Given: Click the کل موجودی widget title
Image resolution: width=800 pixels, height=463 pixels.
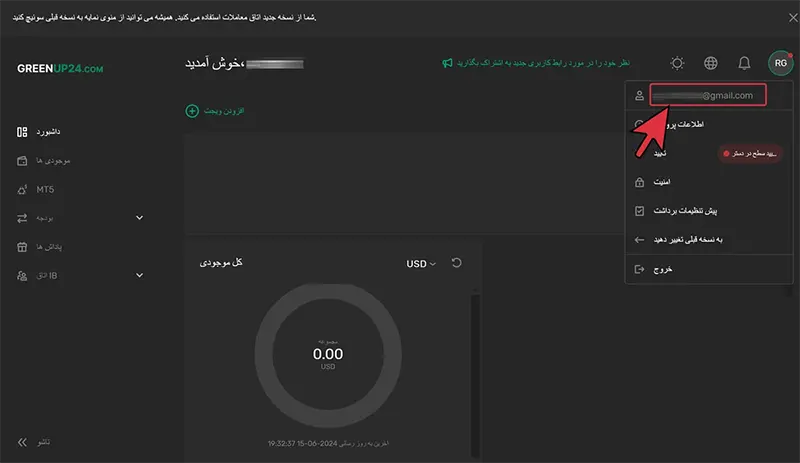Looking at the screenshot, I should coord(221,262).
